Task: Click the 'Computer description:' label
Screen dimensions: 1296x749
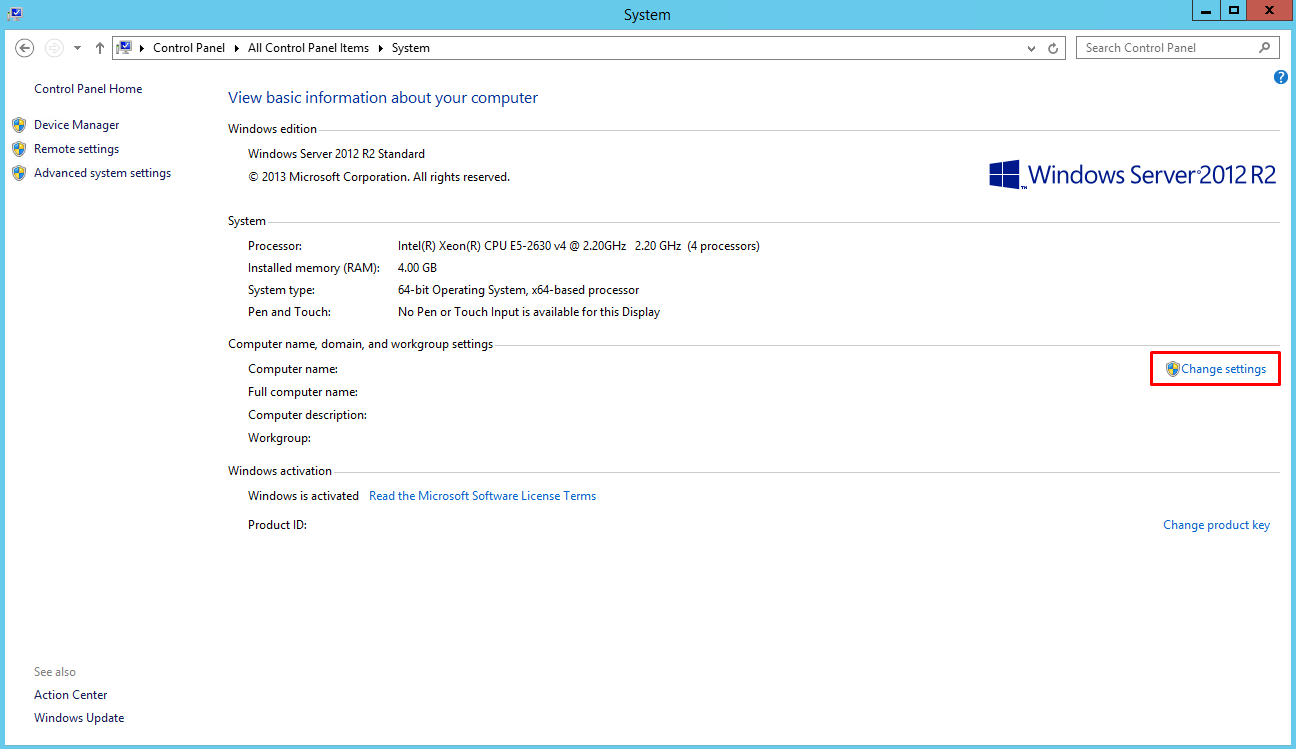Action: coord(307,415)
